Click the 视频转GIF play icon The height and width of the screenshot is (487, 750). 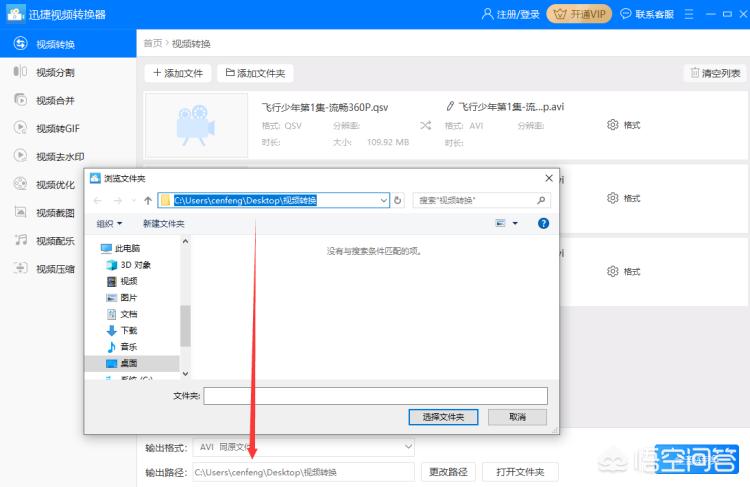point(20,127)
